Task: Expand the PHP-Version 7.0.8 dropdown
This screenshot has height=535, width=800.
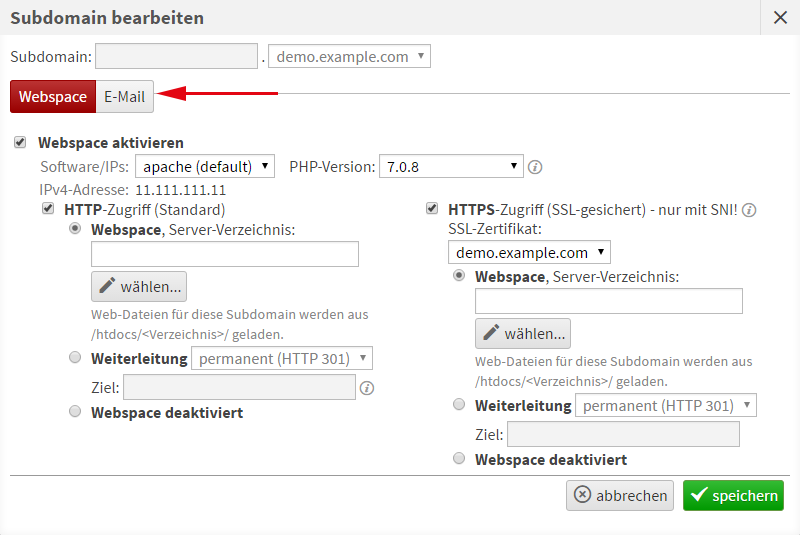Action: pyautogui.click(x=451, y=166)
